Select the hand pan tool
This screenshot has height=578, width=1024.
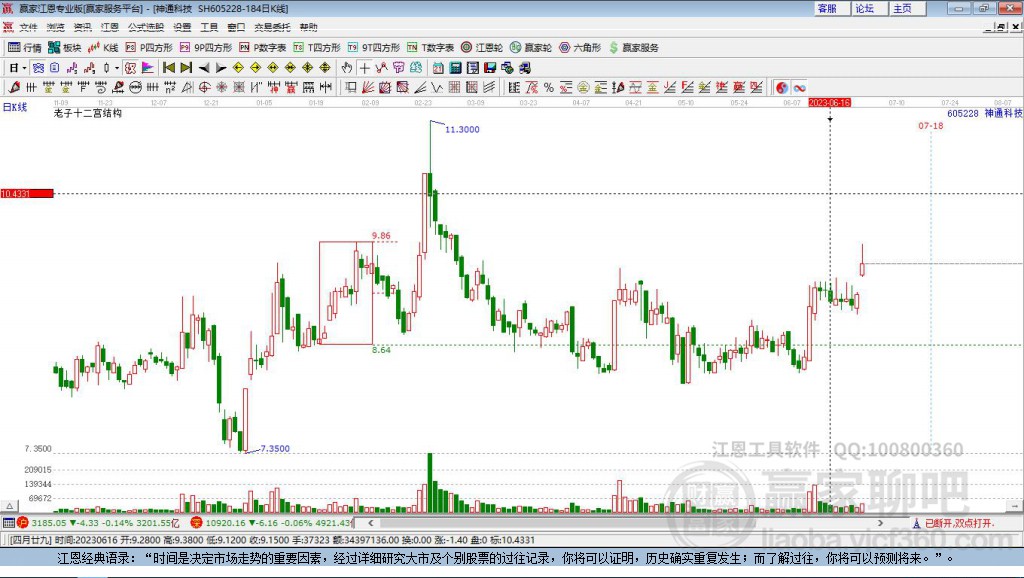coord(347,68)
